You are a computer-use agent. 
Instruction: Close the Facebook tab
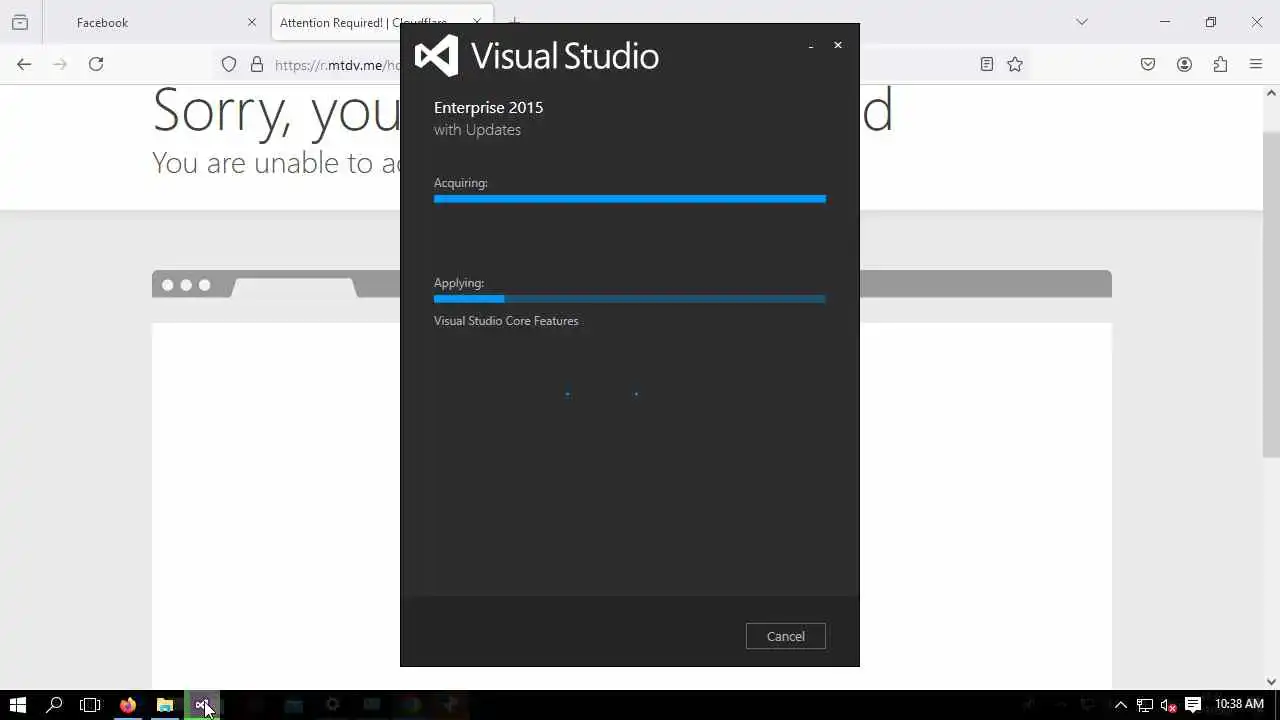pos(252,22)
